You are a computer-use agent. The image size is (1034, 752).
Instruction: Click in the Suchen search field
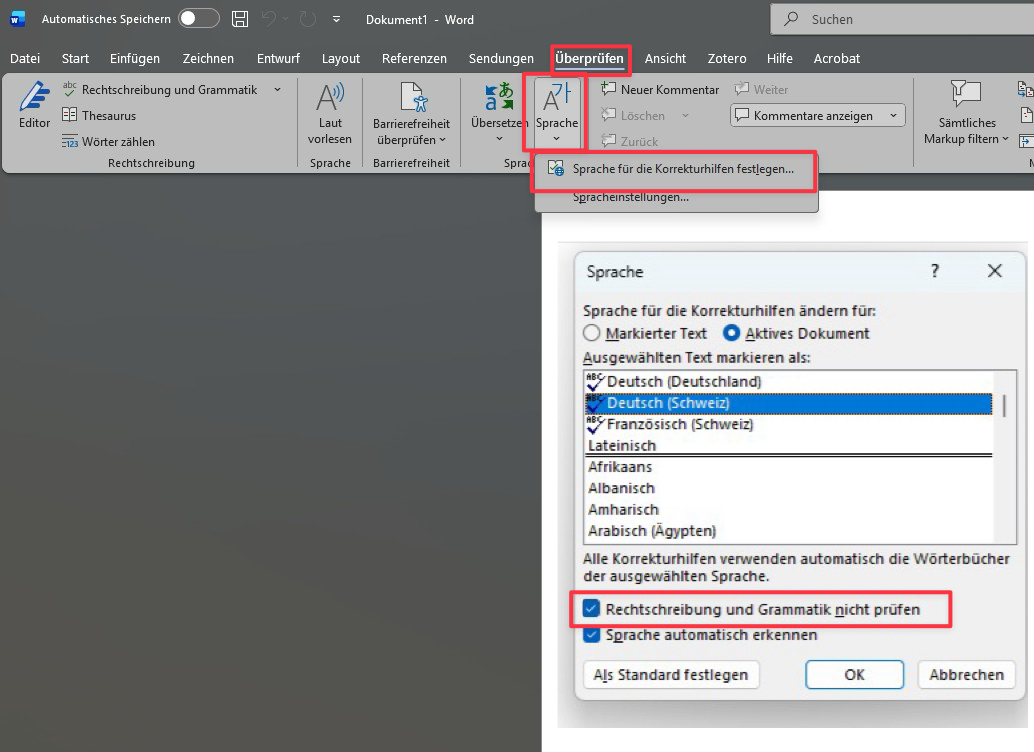tap(900, 19)
